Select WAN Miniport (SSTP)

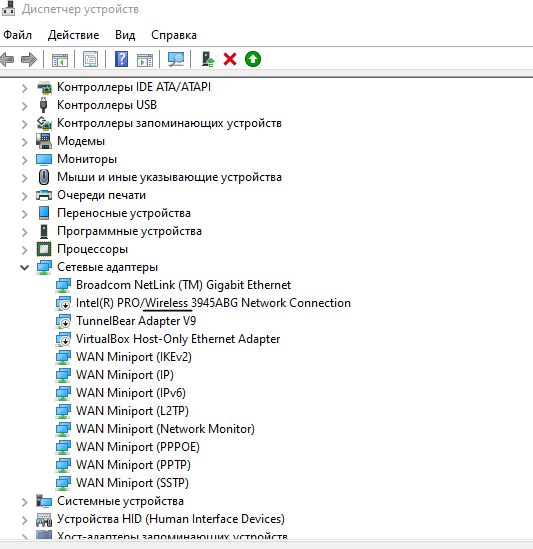coord(132,483)
